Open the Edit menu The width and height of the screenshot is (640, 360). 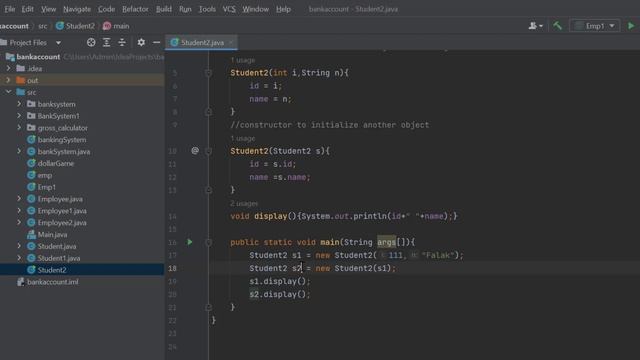pos(27,9)
